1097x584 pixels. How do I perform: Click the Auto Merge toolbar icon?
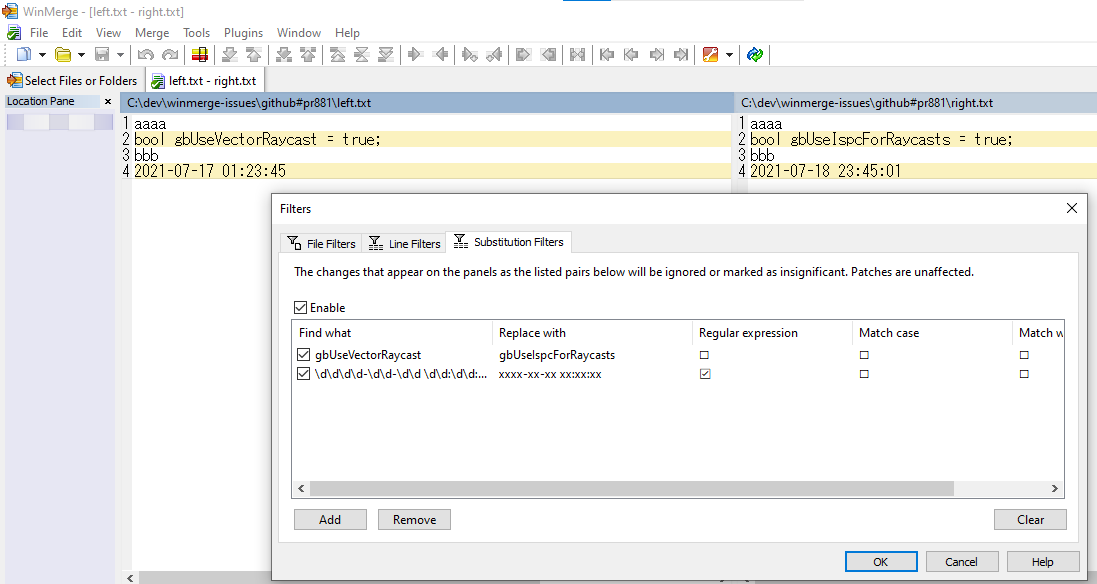[x=577, y=55]
